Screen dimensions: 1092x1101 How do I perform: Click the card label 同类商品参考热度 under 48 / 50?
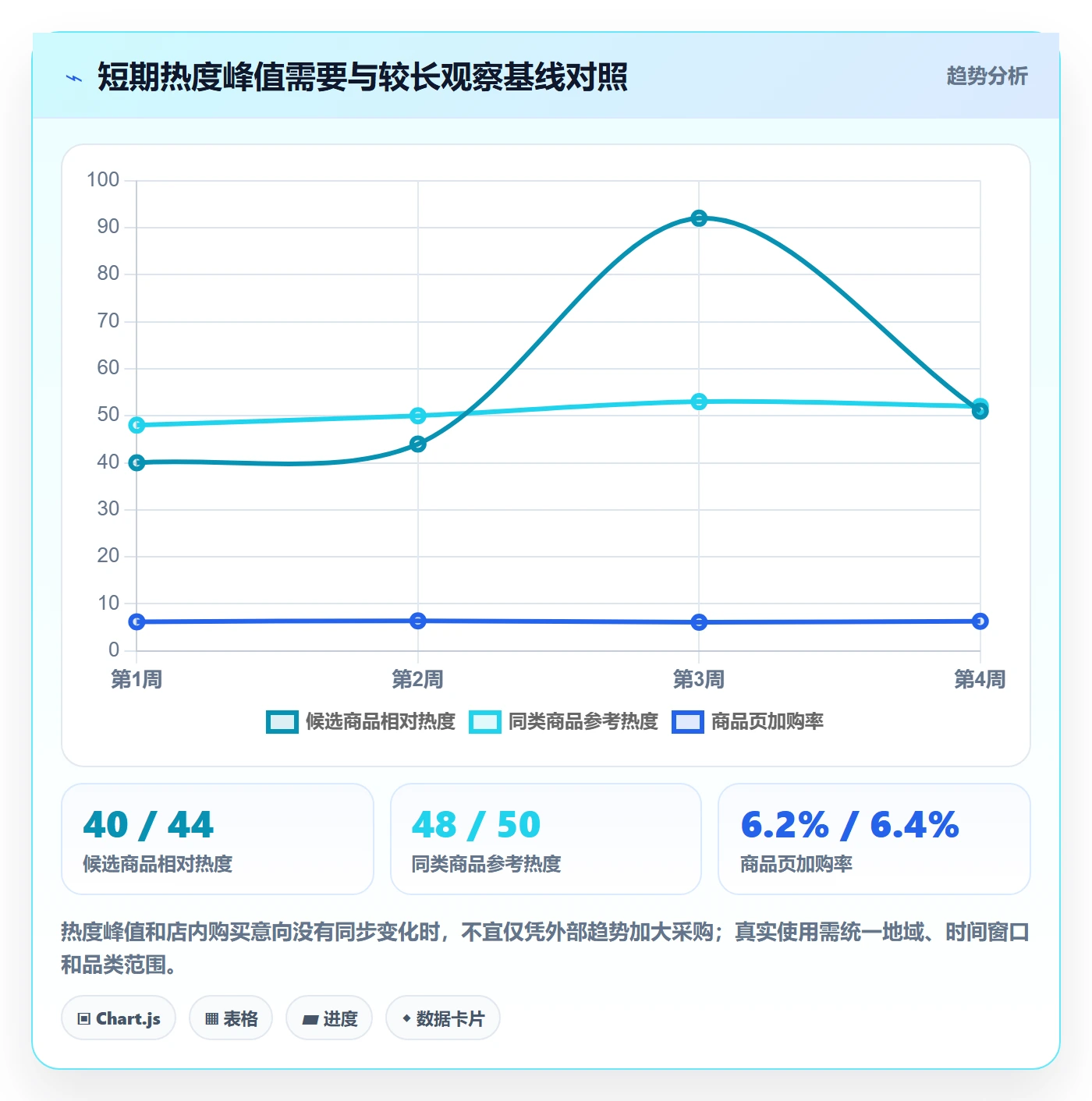[x=486, y=864]
